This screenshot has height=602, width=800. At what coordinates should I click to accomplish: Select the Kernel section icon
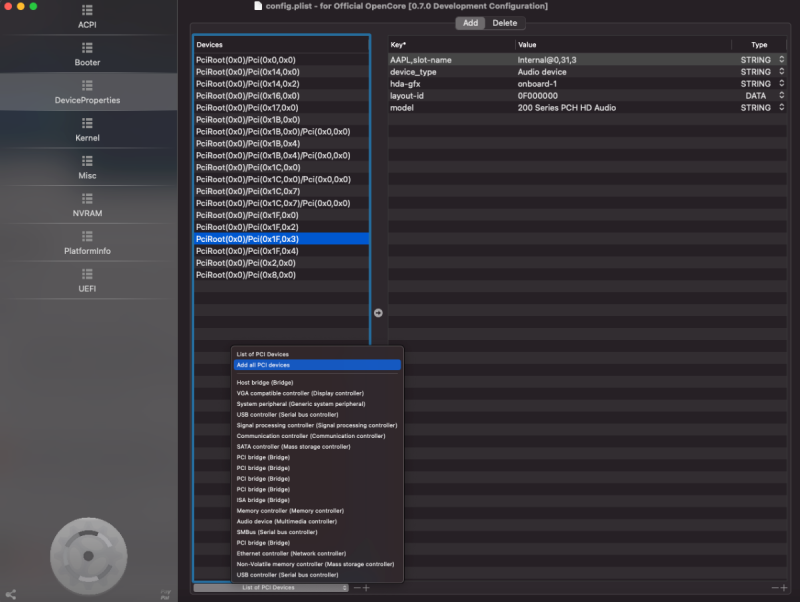[x=88, y=123]
